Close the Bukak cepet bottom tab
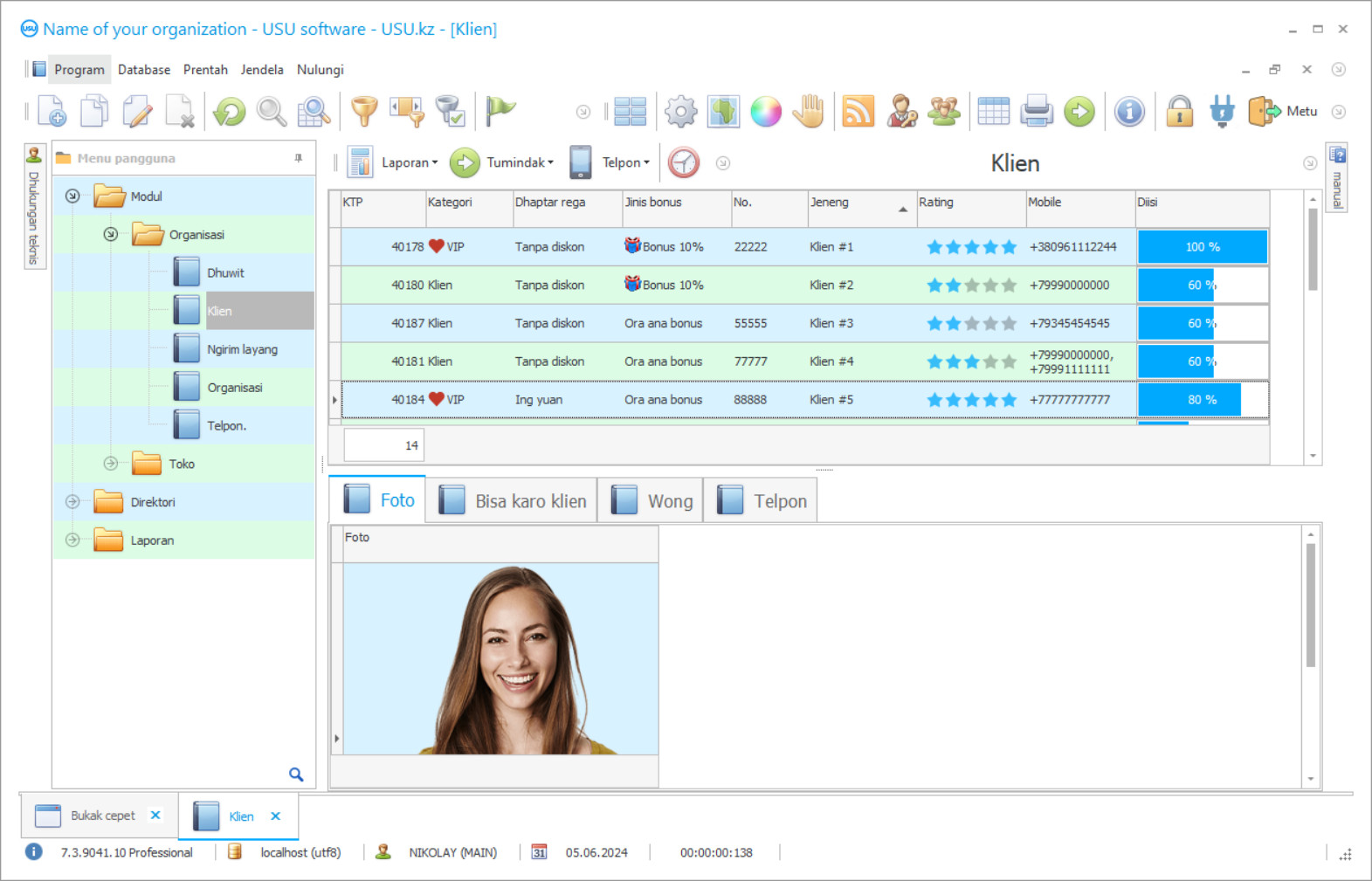The image size is (1372, 881). (155, 815)
